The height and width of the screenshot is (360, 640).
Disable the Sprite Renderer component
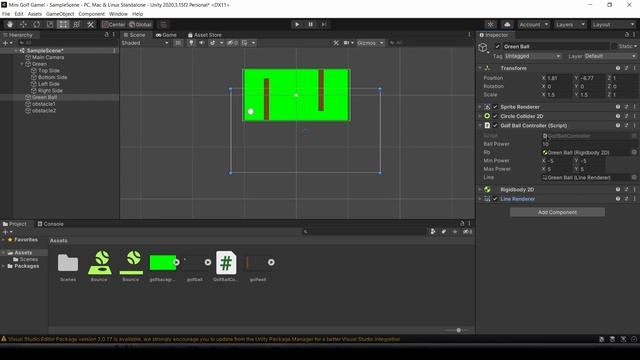point(496,107)
